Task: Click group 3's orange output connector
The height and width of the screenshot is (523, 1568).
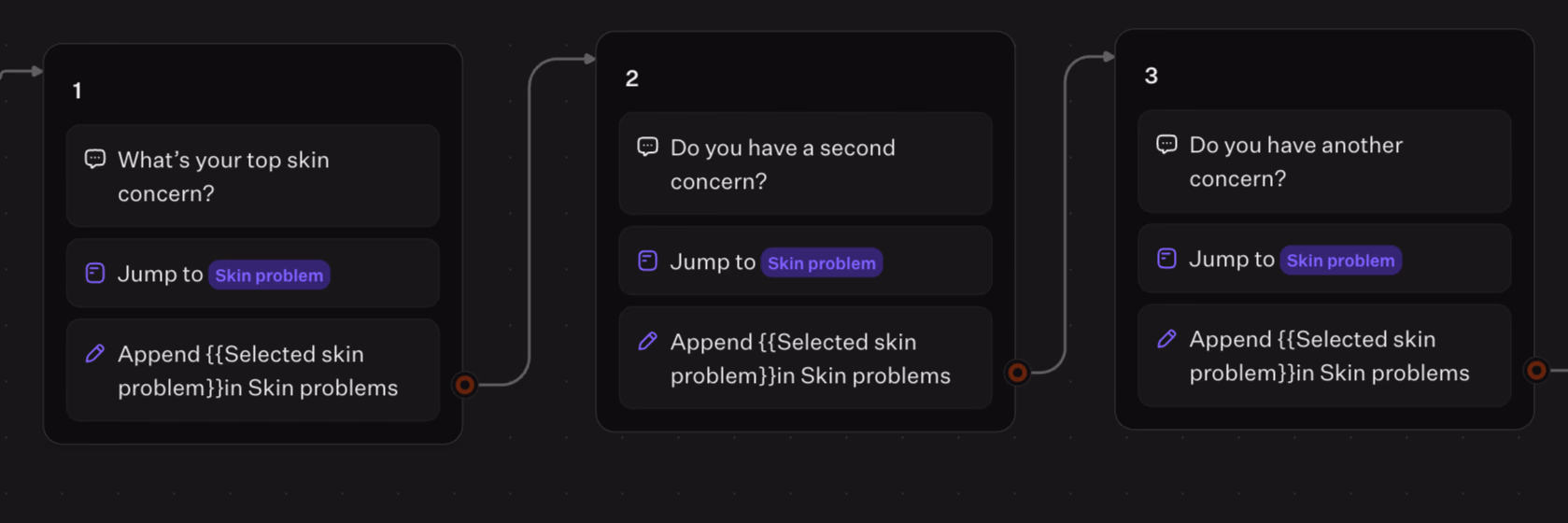Action: coord(1536,370)
